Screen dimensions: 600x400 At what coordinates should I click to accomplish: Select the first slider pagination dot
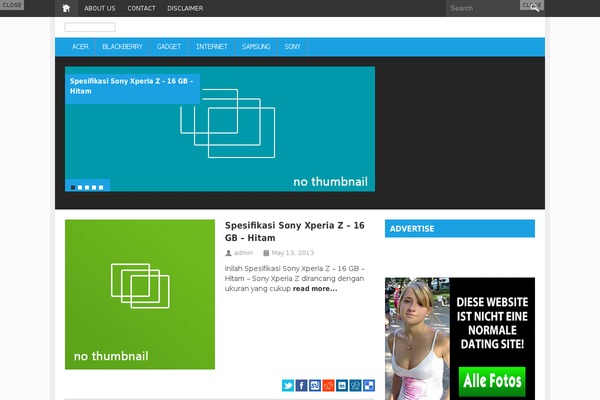point(73,187)
